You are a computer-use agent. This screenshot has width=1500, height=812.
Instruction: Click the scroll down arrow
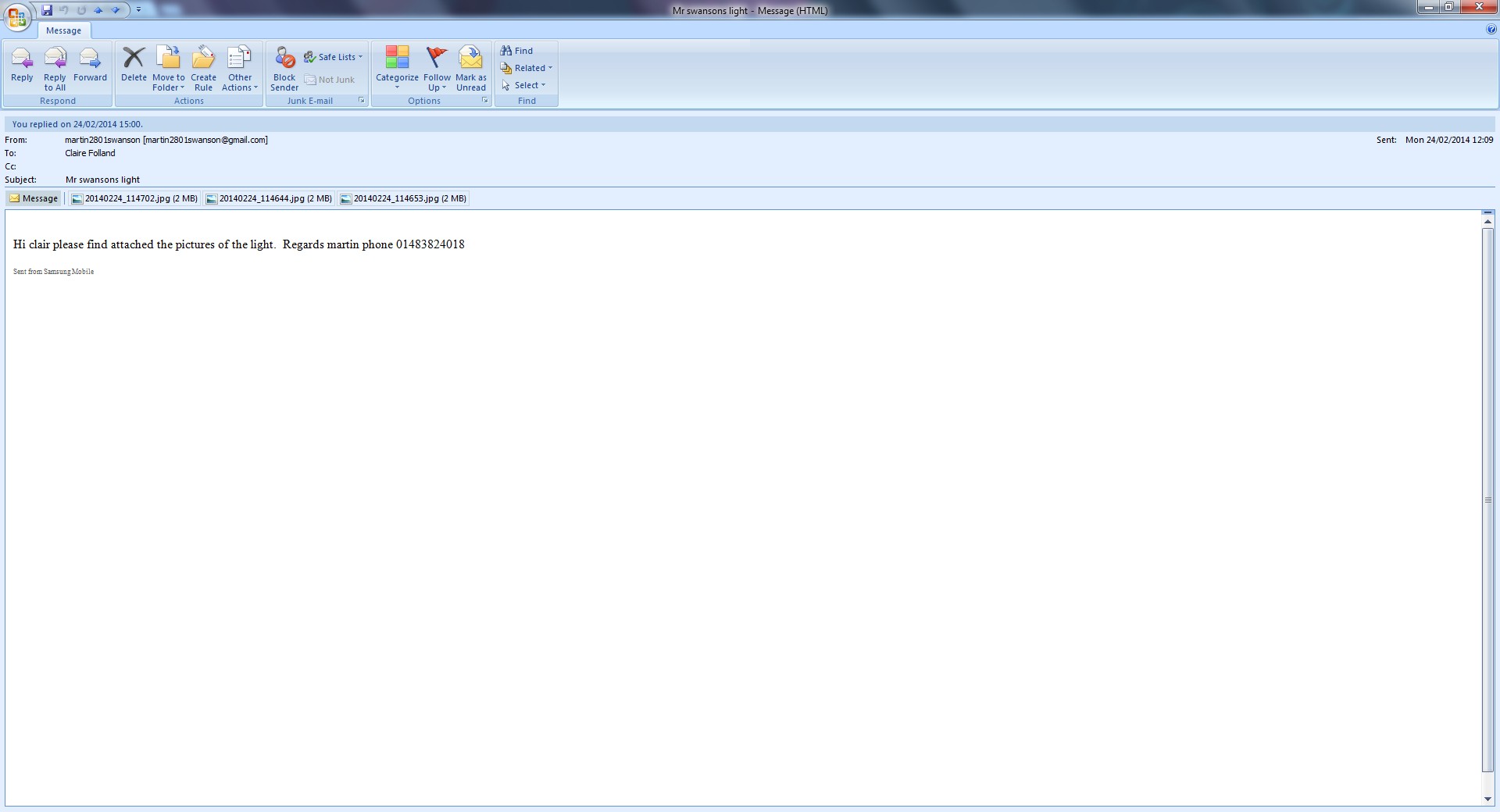click(x=1487, y=799)
